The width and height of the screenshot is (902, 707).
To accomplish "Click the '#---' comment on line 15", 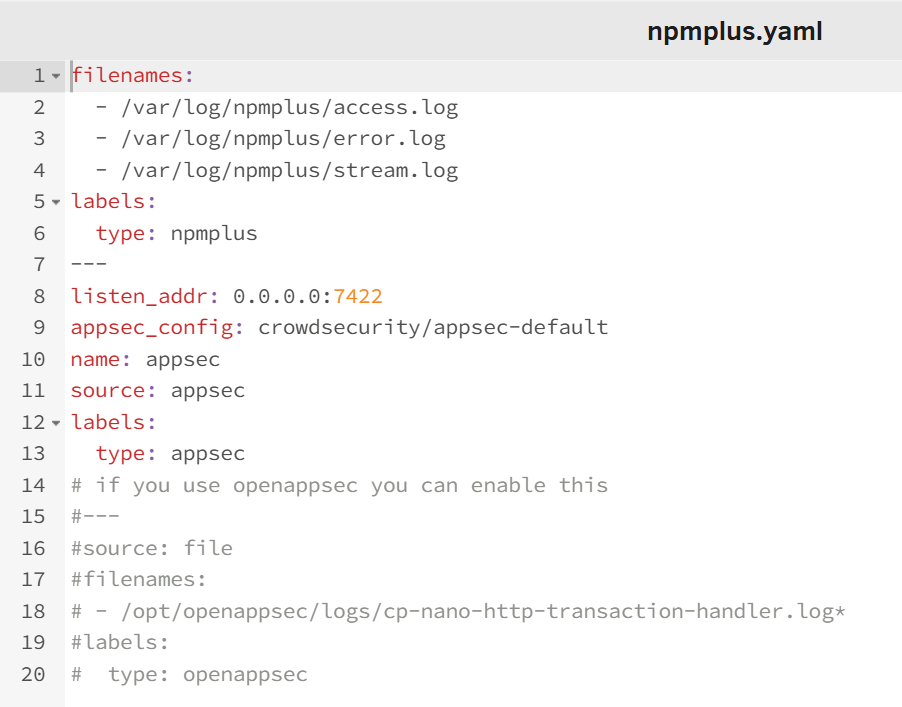I will tap(95, 517).
